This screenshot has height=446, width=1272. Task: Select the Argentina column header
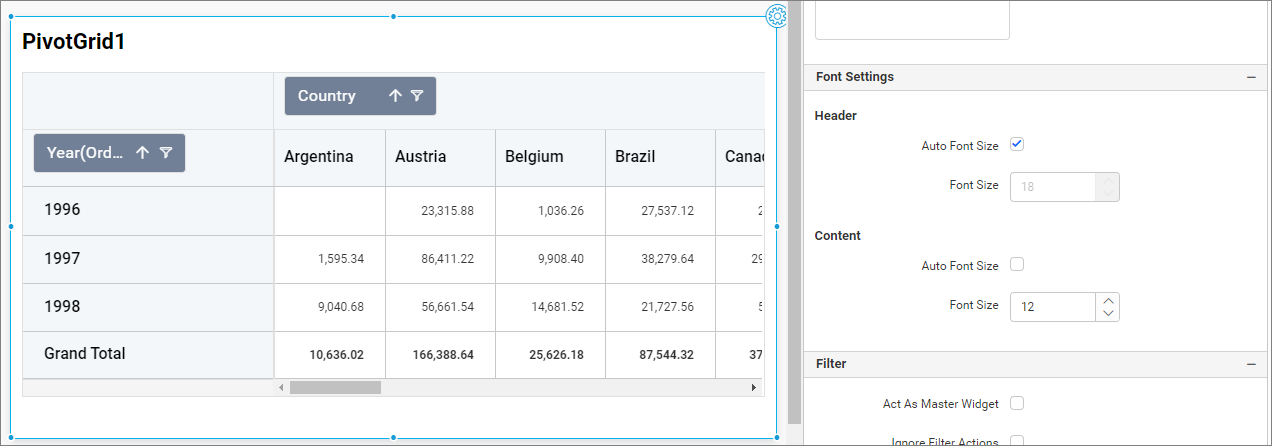pyautogui.click(x=330, y=157)
